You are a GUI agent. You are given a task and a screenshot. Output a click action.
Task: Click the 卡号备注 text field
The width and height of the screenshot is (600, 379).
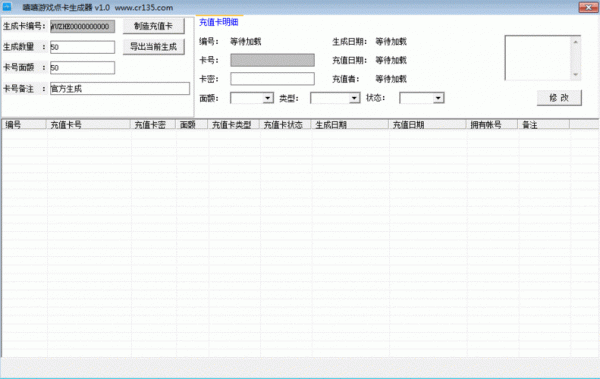pyautogui.click(x=120, y=88)
